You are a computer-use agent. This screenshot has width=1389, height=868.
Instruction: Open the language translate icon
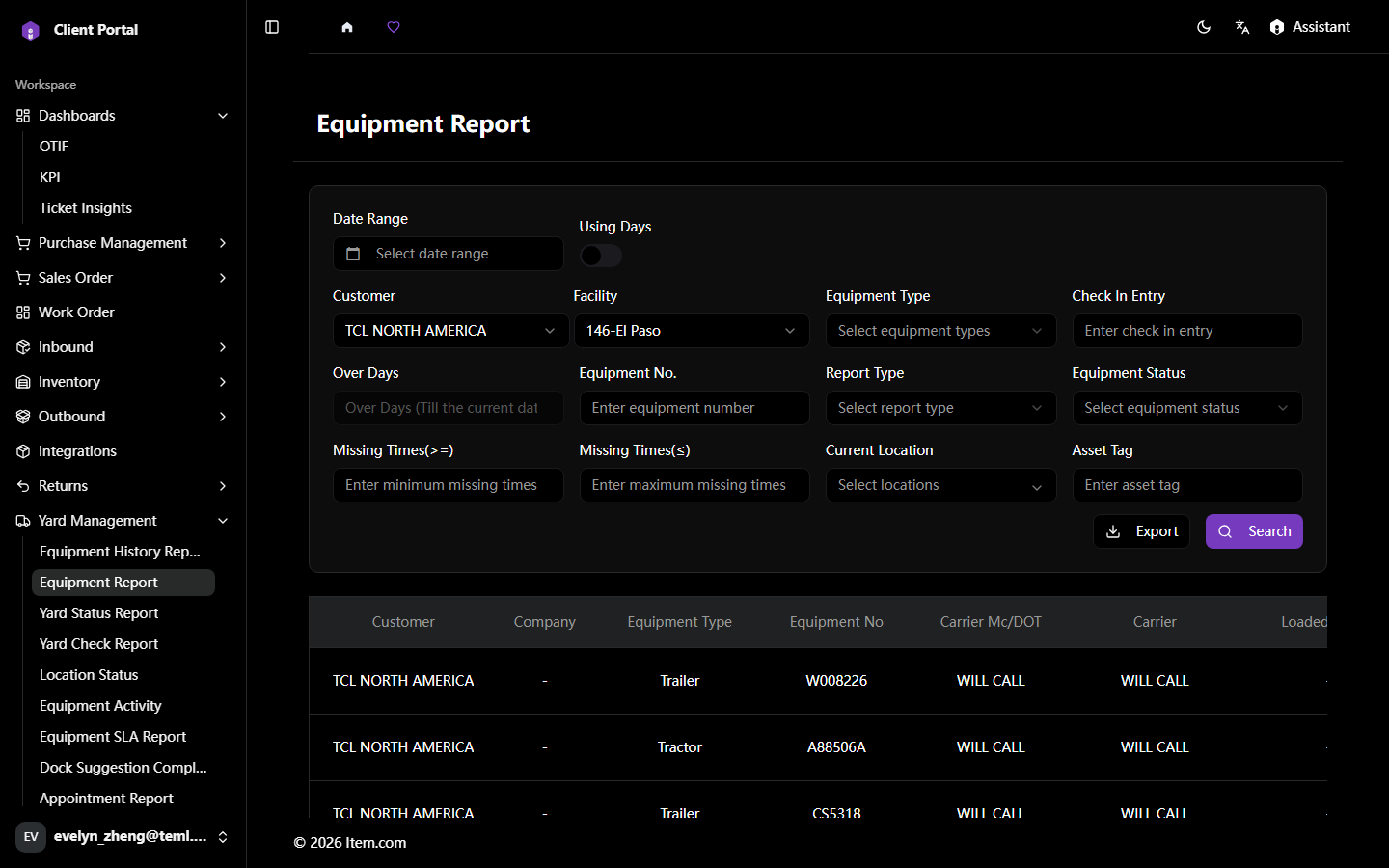click(1242, 27)
